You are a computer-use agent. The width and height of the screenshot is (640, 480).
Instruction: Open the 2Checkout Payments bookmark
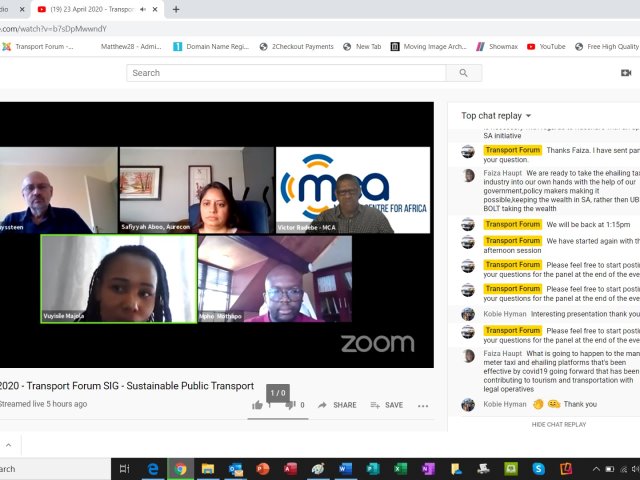click(x=297, y=47)
